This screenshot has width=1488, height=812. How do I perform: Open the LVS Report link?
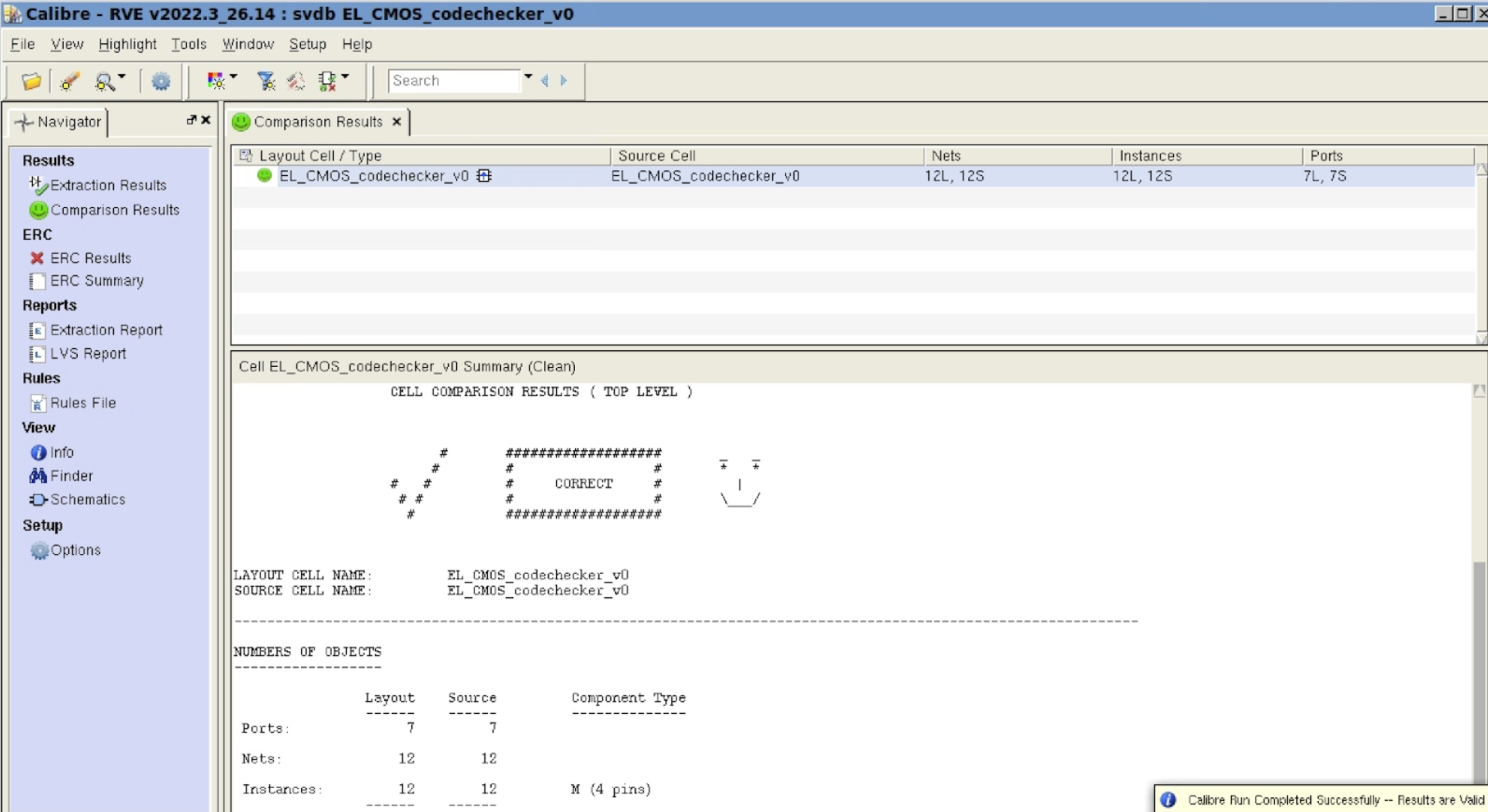click(x=88, y=354)
